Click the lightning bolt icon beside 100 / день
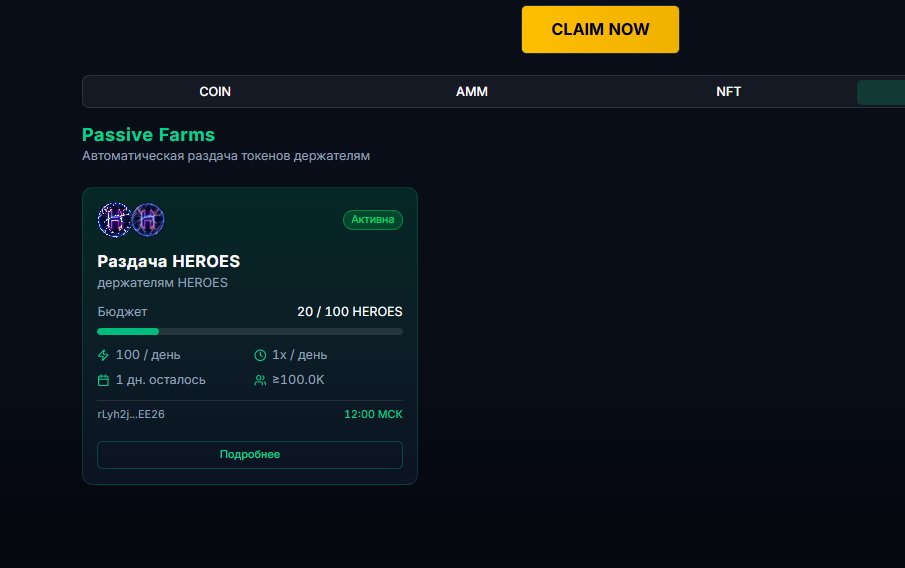Image resolution: width=905 pixels, height=568 pixels. pos(103,355)
